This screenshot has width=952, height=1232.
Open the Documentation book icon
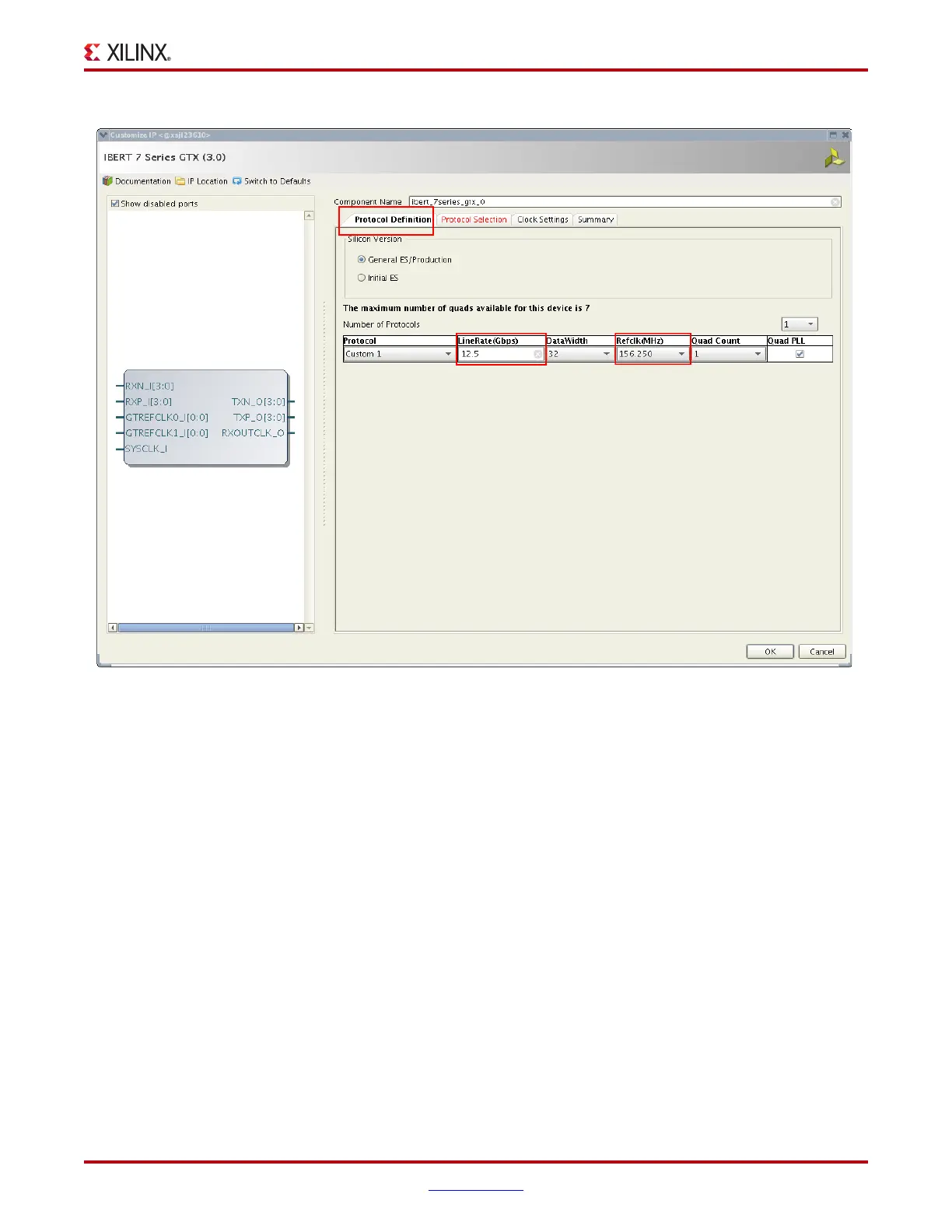coord(107,181)
